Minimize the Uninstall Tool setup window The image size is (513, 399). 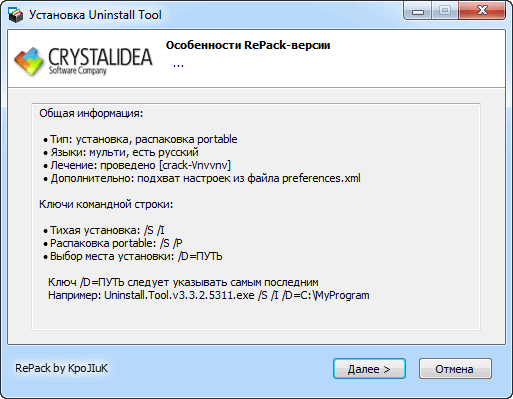[x=418, y=11]
